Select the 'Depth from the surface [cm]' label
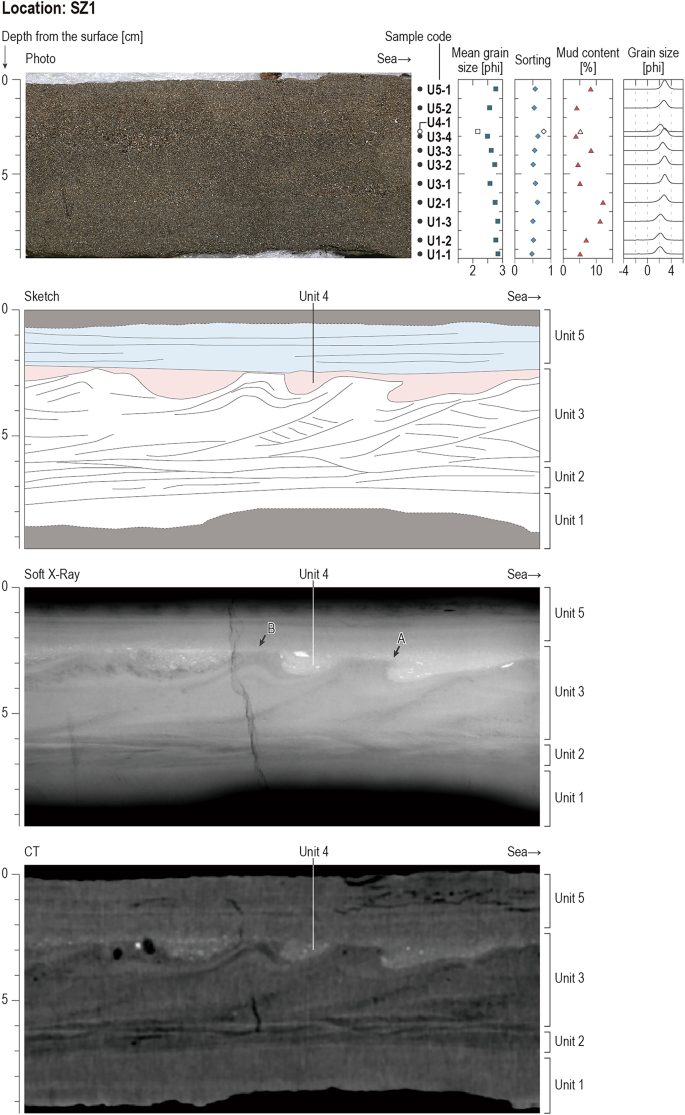The height and width of the screenshot is (1115, 685). click(72, 36)
